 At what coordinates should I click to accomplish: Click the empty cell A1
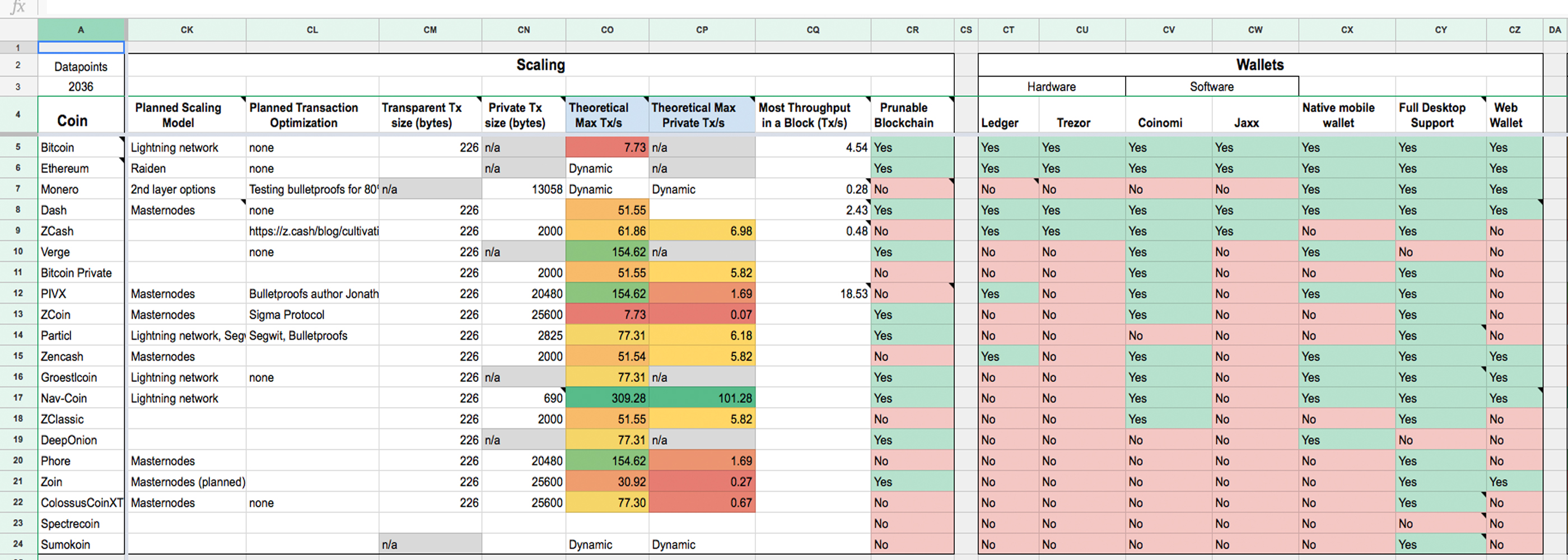81,47
